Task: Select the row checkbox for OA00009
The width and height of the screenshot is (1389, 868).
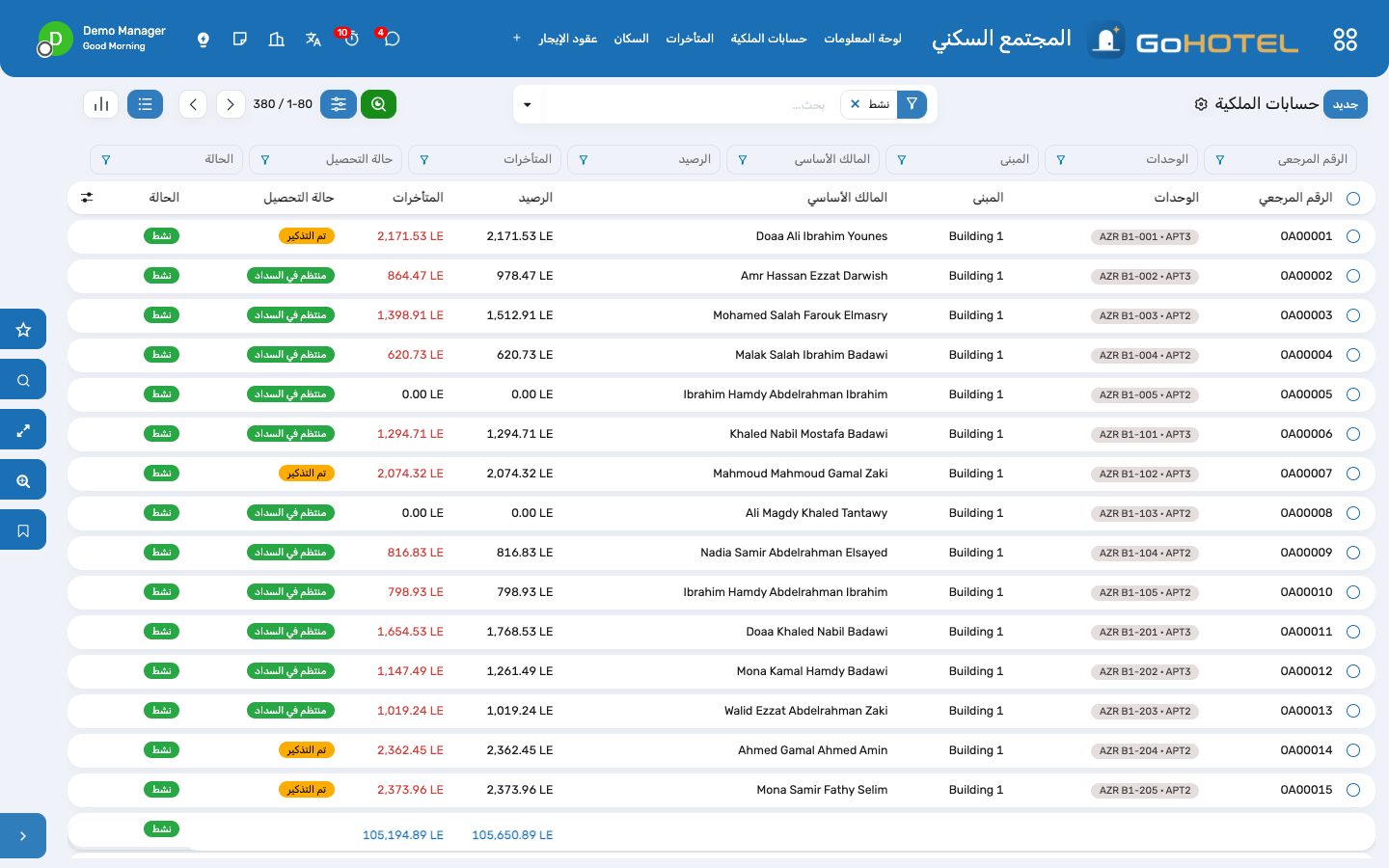Action: click(x=1353, y=553)
